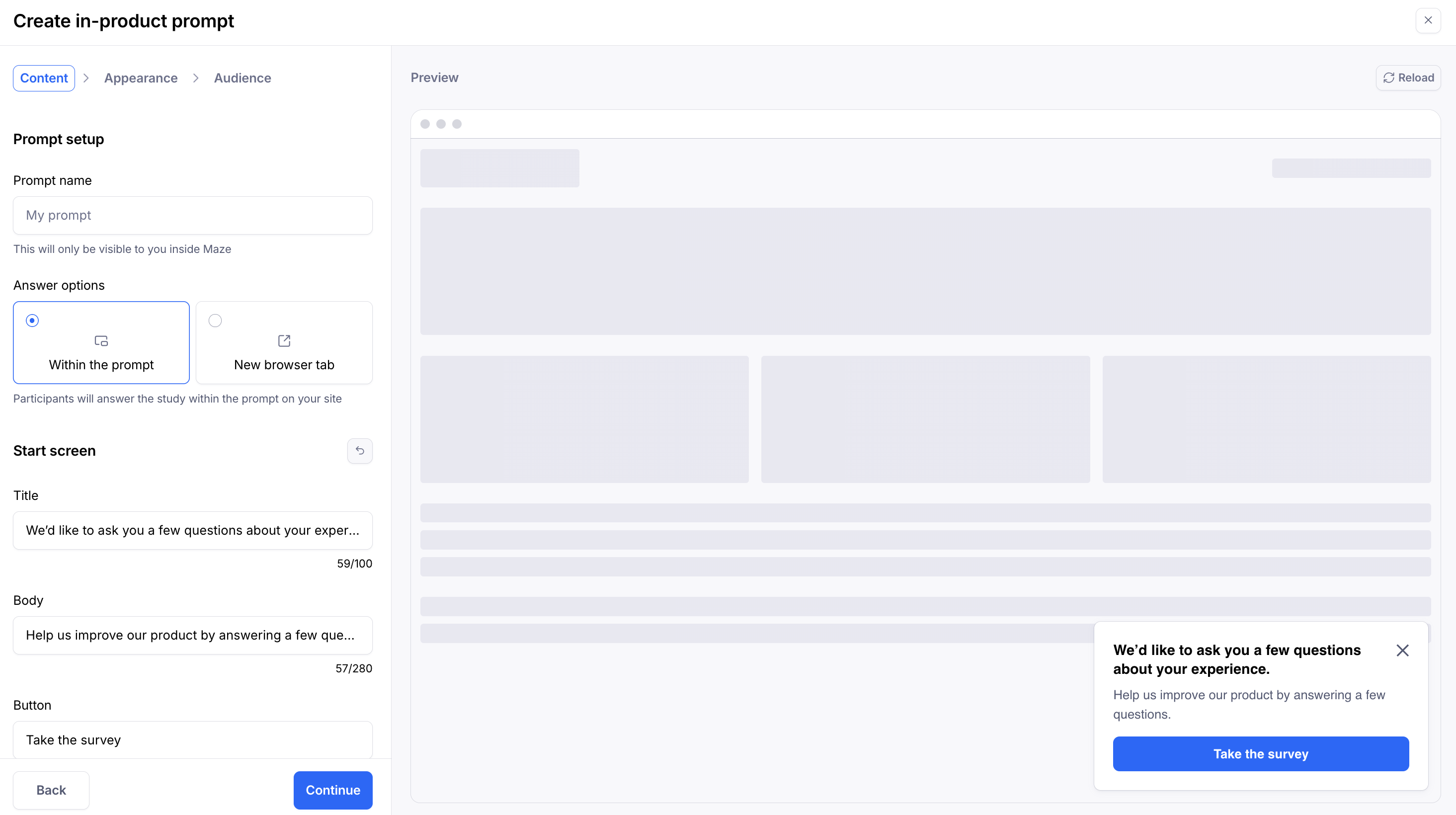Click the Back button

point(51,790)
